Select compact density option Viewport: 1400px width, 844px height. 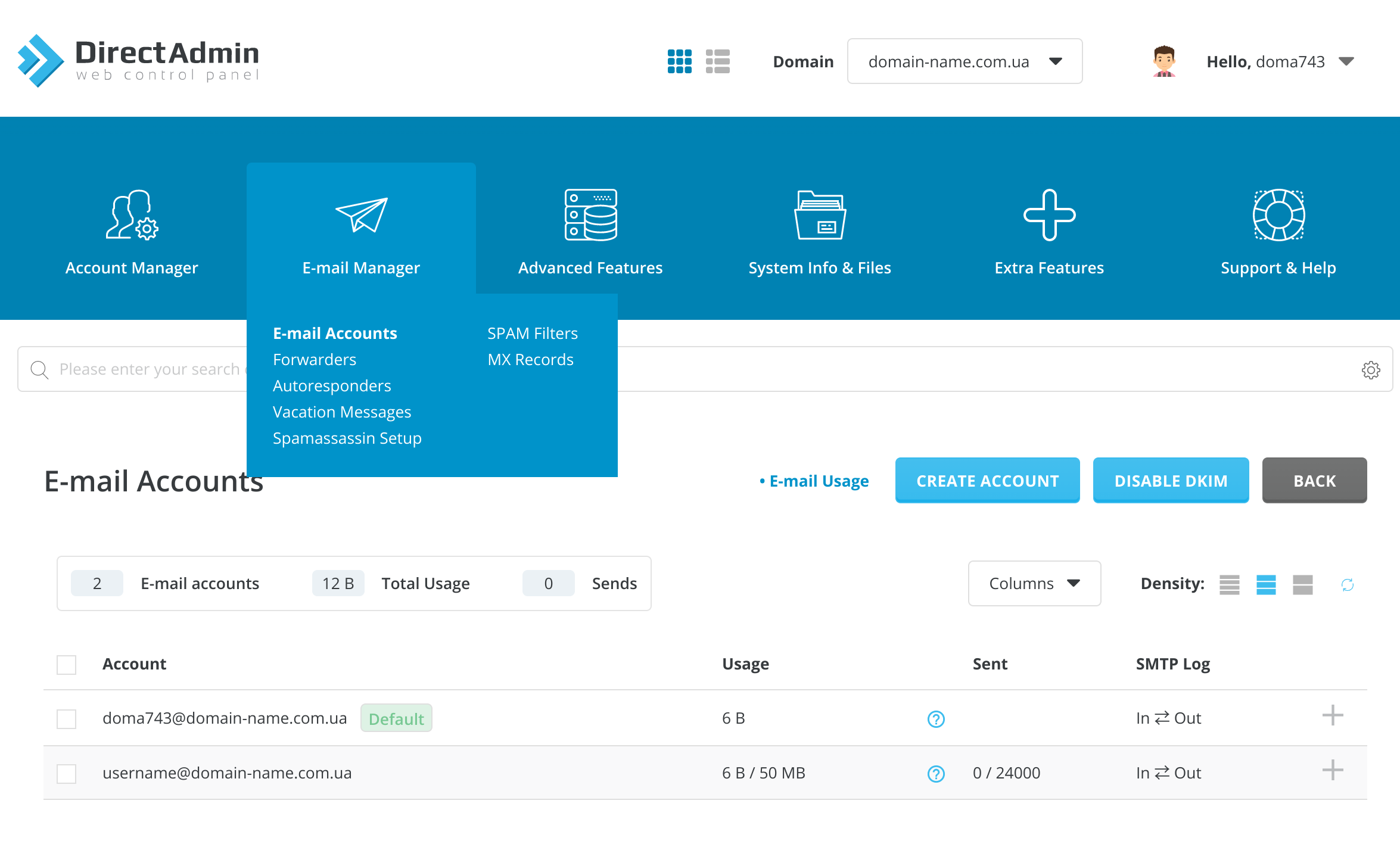(x=1229, y=585)
